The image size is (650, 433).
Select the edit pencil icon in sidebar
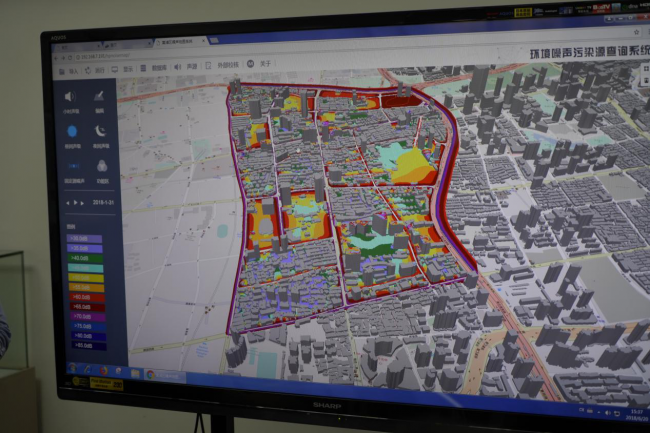click(x=100, y=96)
